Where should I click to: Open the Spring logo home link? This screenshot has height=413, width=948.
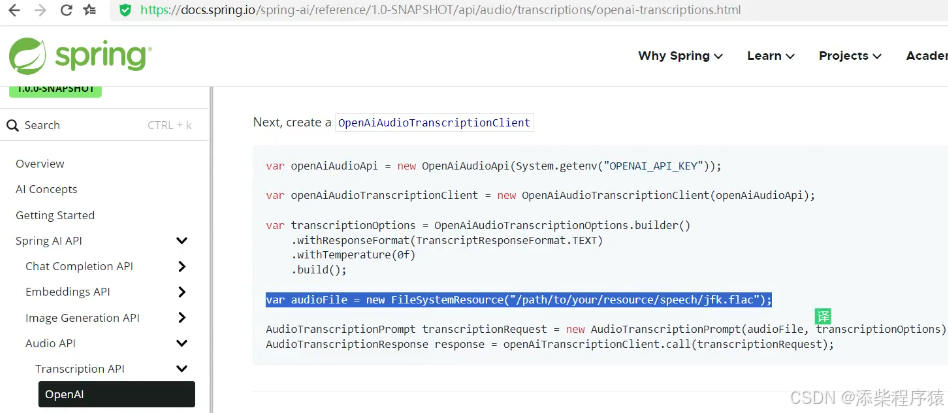(80, 56)
